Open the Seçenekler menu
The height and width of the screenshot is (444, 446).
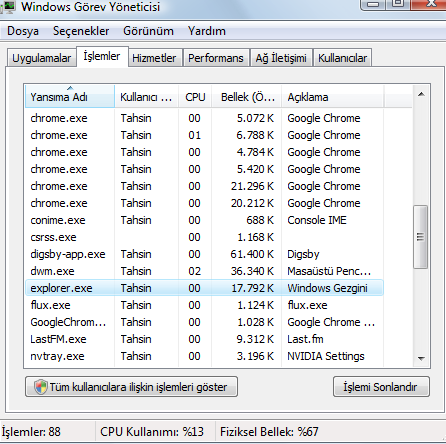(81, 31)
